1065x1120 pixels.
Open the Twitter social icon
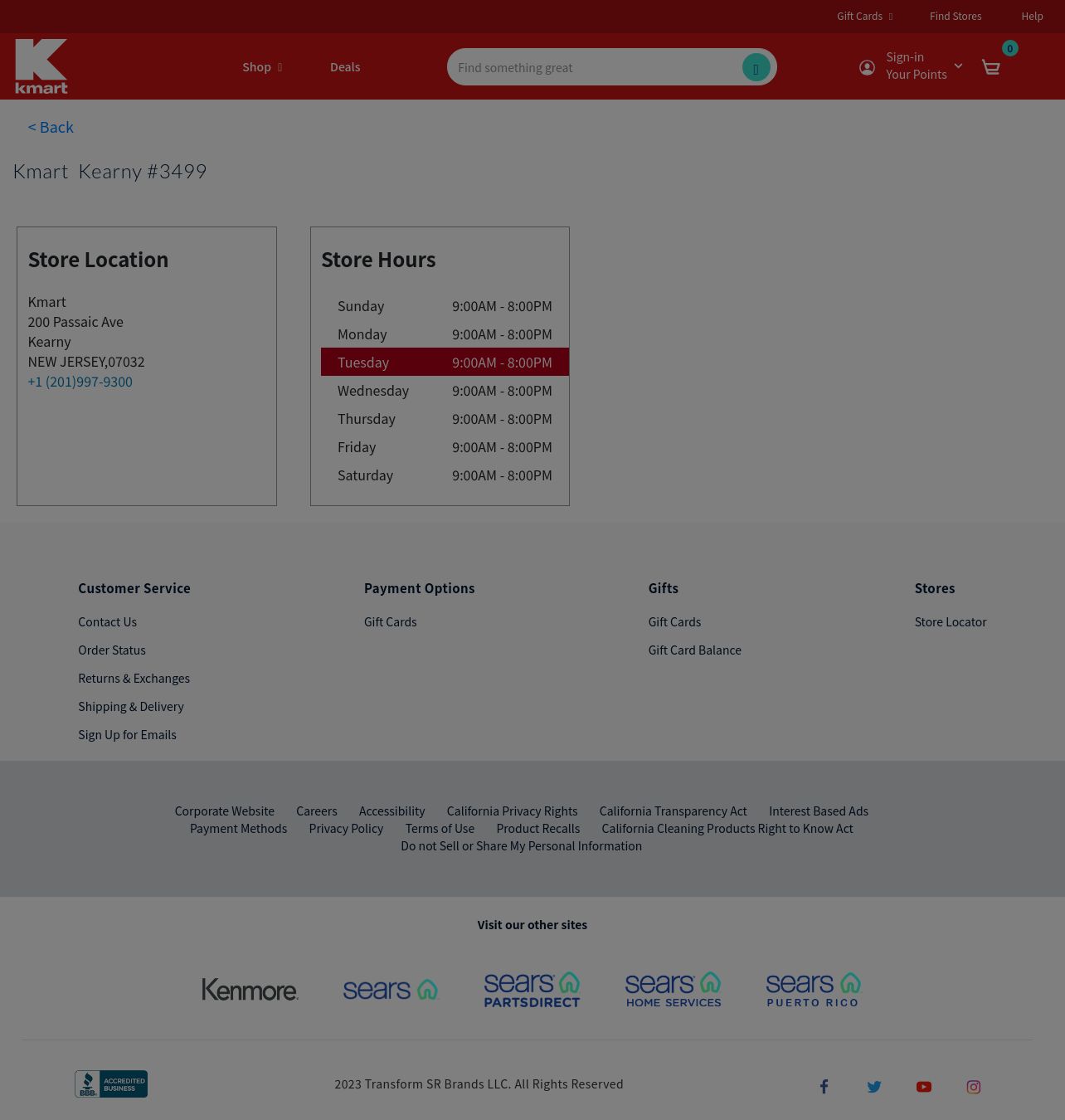874,1087
